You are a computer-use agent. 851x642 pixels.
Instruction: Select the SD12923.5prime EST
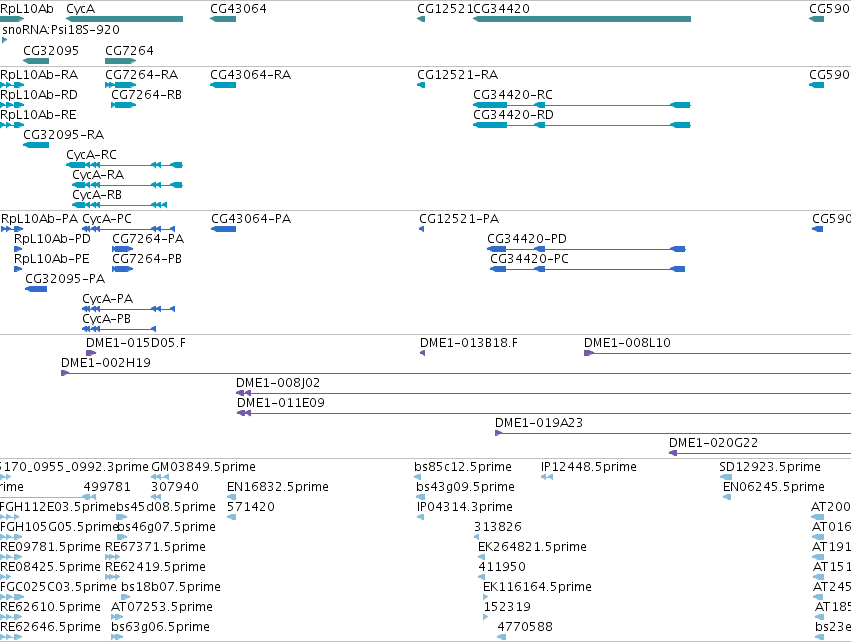click(726, 477)
